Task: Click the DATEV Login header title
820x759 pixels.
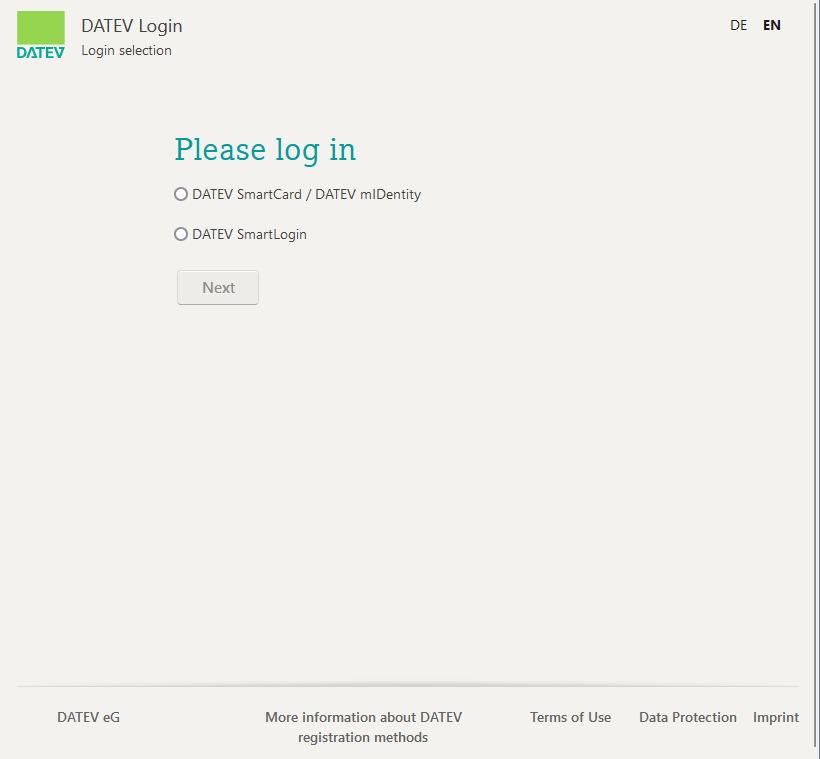Action: point(132,26)
